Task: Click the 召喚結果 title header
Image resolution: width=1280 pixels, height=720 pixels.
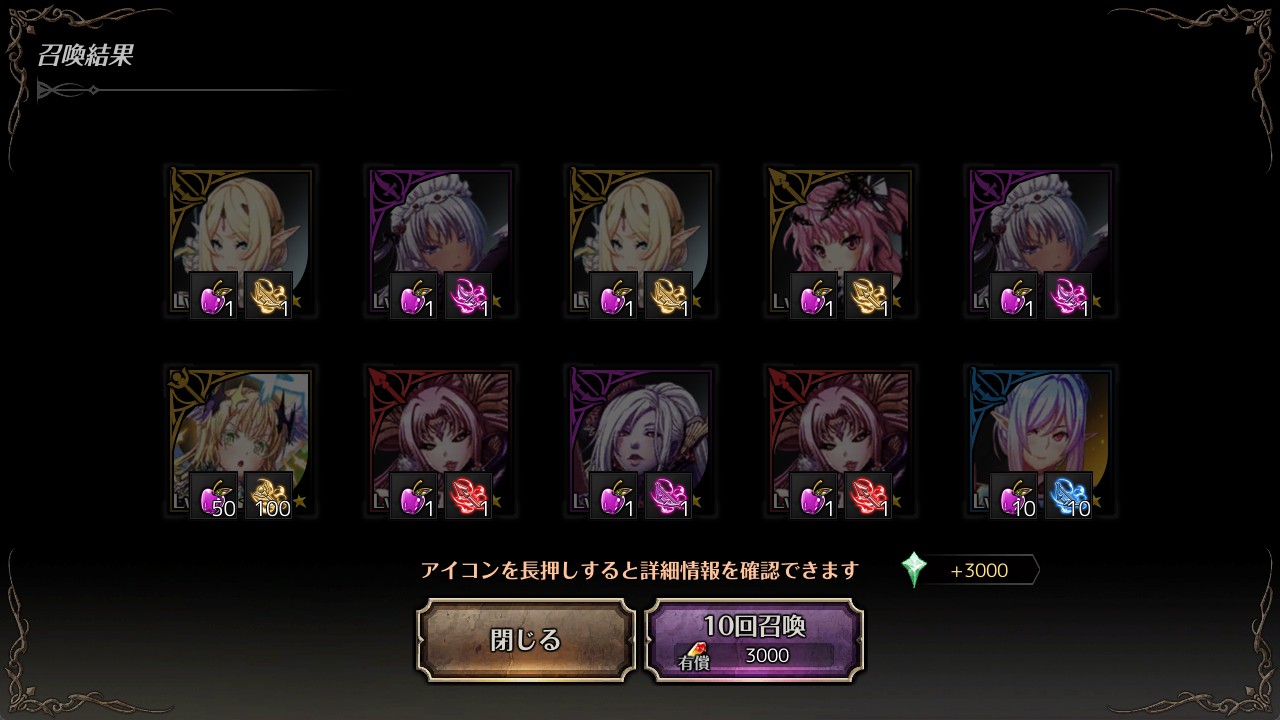Action: (x=86, y=56)
